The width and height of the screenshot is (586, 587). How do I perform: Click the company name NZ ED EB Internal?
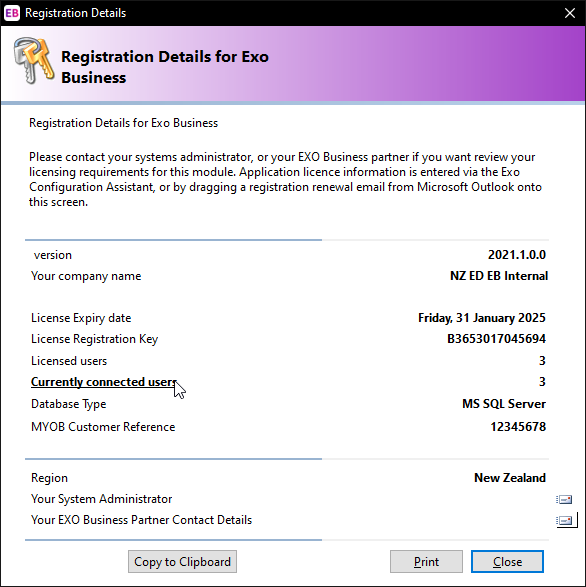(x=499, y=276)
